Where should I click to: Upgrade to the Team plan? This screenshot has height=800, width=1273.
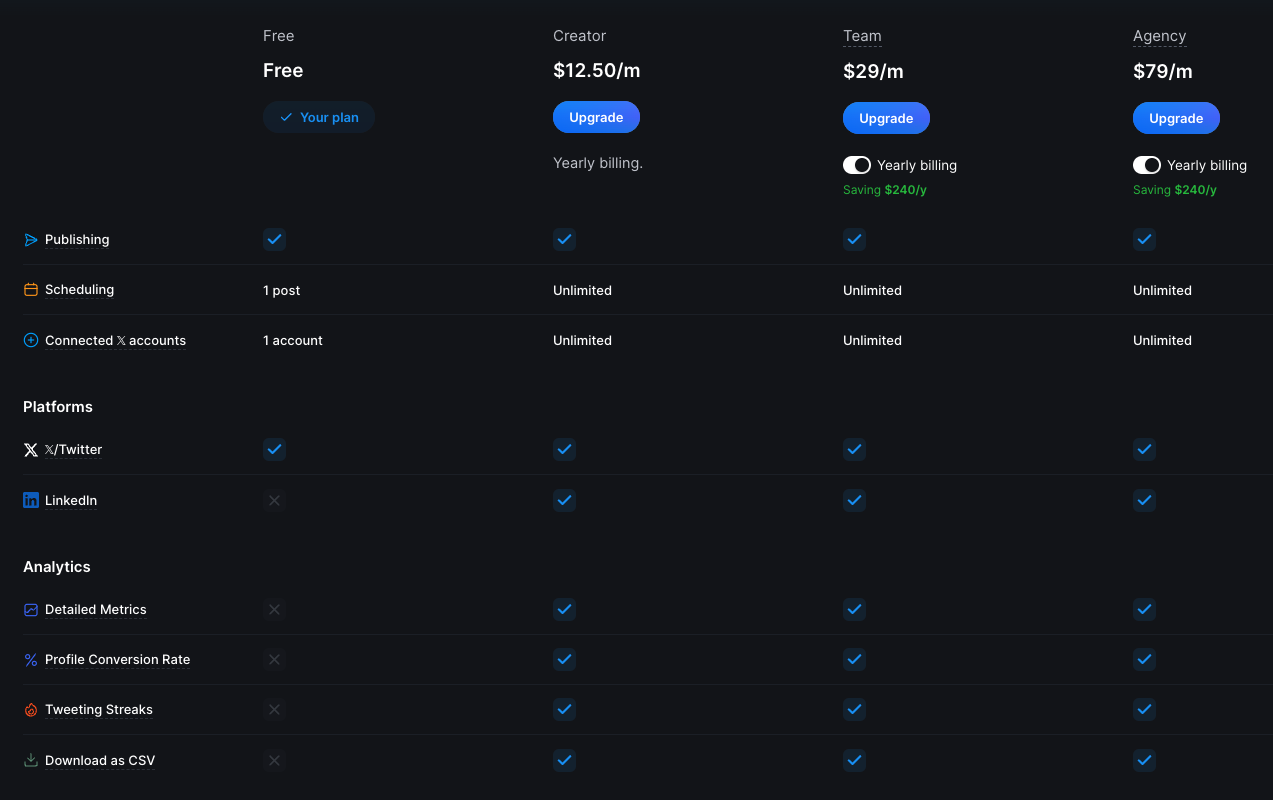click(x=886, y=118)
